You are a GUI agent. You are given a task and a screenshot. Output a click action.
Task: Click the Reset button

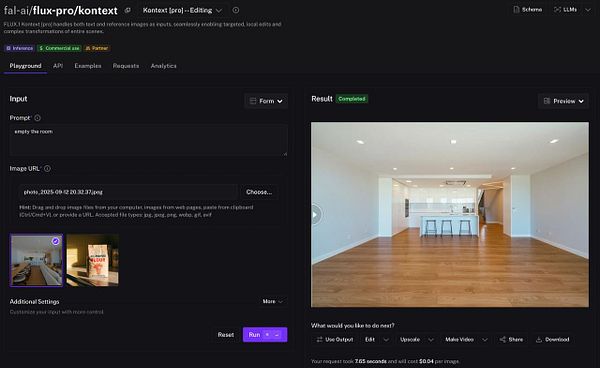pyautogui.click(x=225, y=335)
